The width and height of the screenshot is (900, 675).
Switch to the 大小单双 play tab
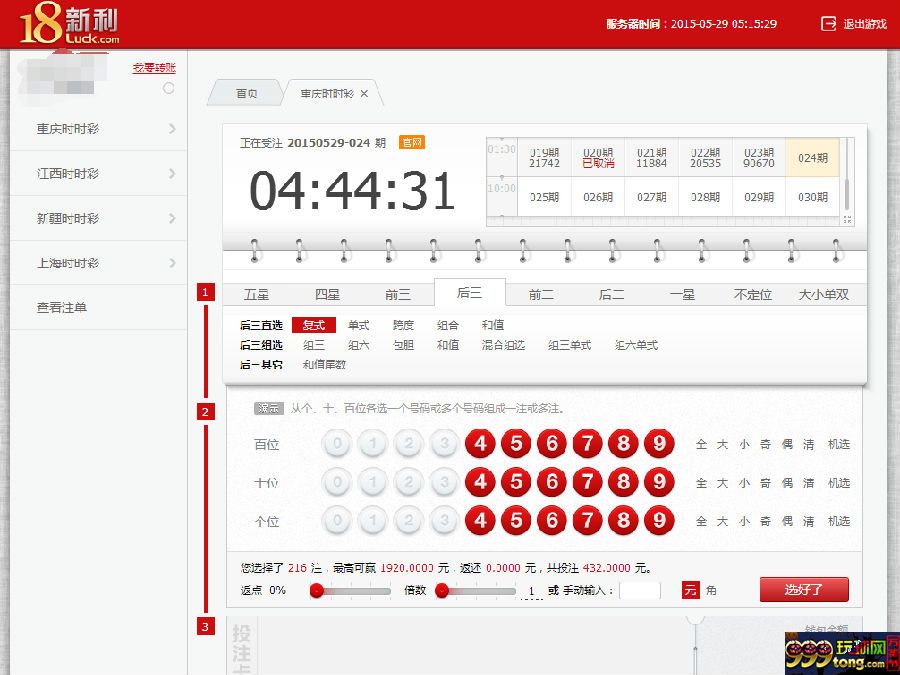(824, 294)
